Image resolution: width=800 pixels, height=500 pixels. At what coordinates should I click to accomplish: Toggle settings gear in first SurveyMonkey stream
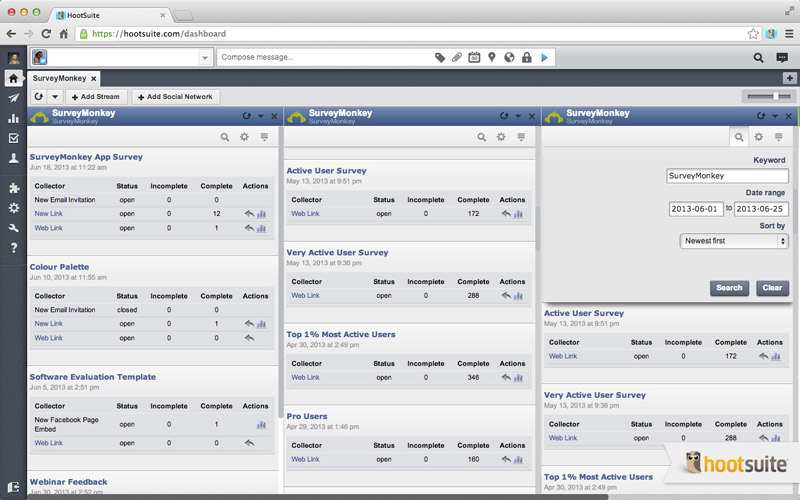click(244, 136)
